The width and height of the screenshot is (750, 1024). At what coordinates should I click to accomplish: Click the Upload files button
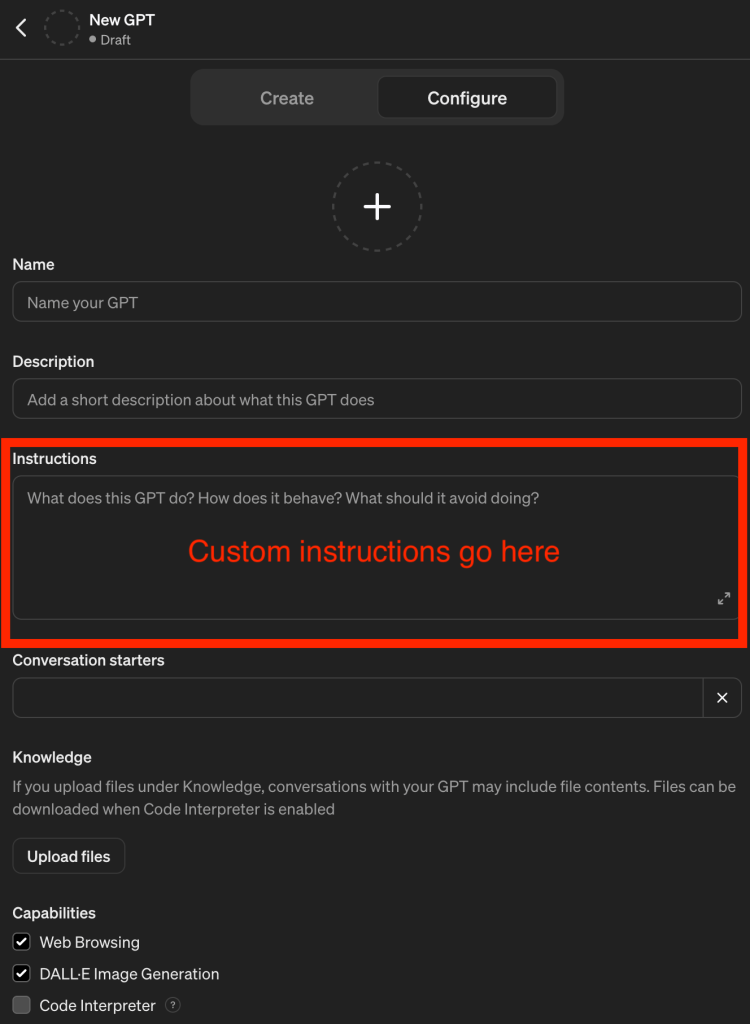(x=68, y=855)
